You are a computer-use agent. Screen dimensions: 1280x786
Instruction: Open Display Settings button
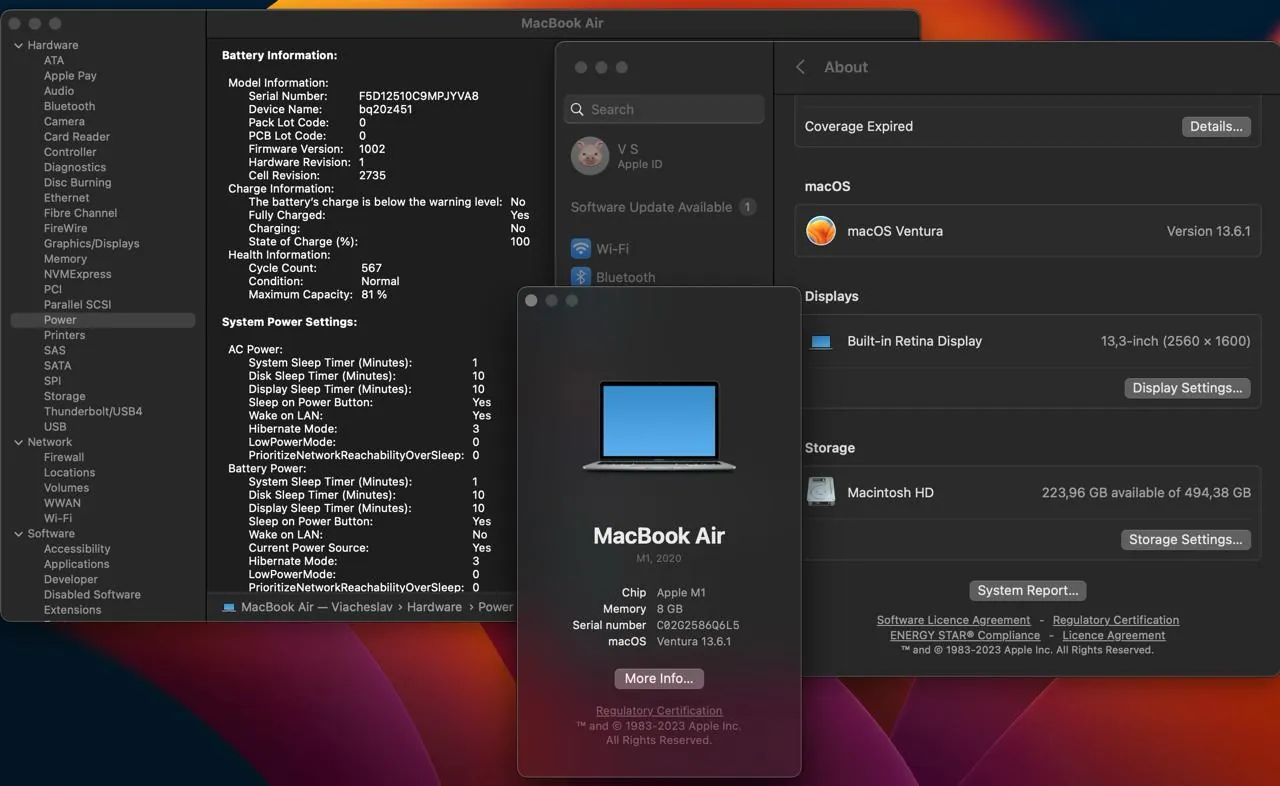(1187, 388)
